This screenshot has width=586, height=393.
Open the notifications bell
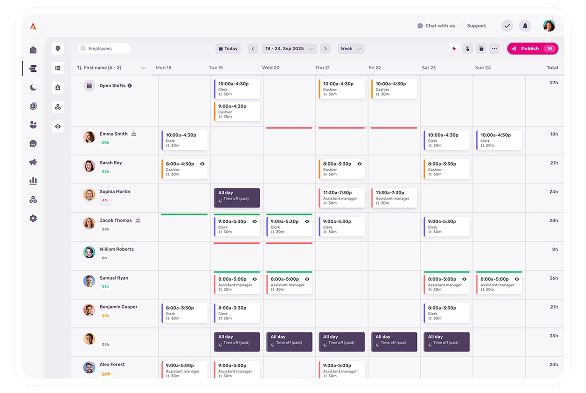coord(525,26)
